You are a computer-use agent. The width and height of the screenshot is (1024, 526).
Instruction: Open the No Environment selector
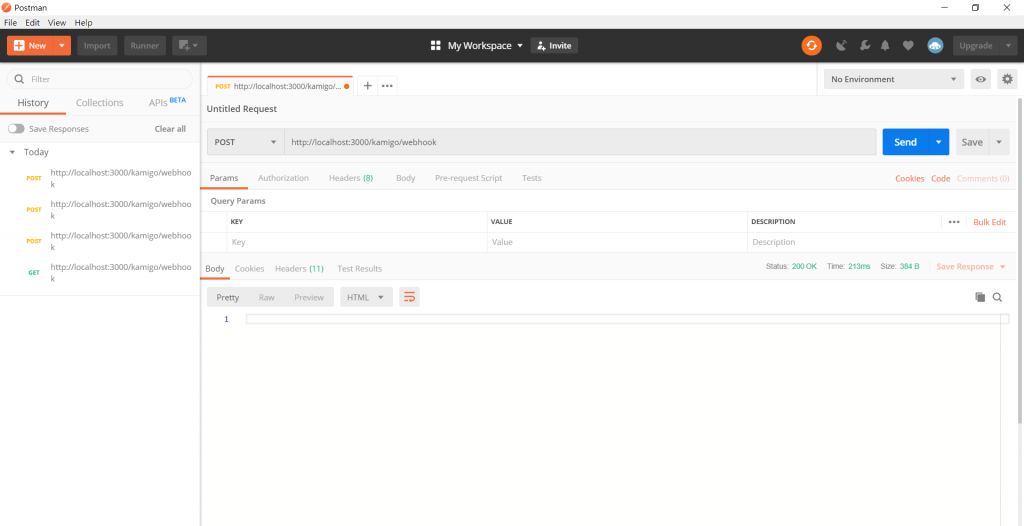pos(893,79)
